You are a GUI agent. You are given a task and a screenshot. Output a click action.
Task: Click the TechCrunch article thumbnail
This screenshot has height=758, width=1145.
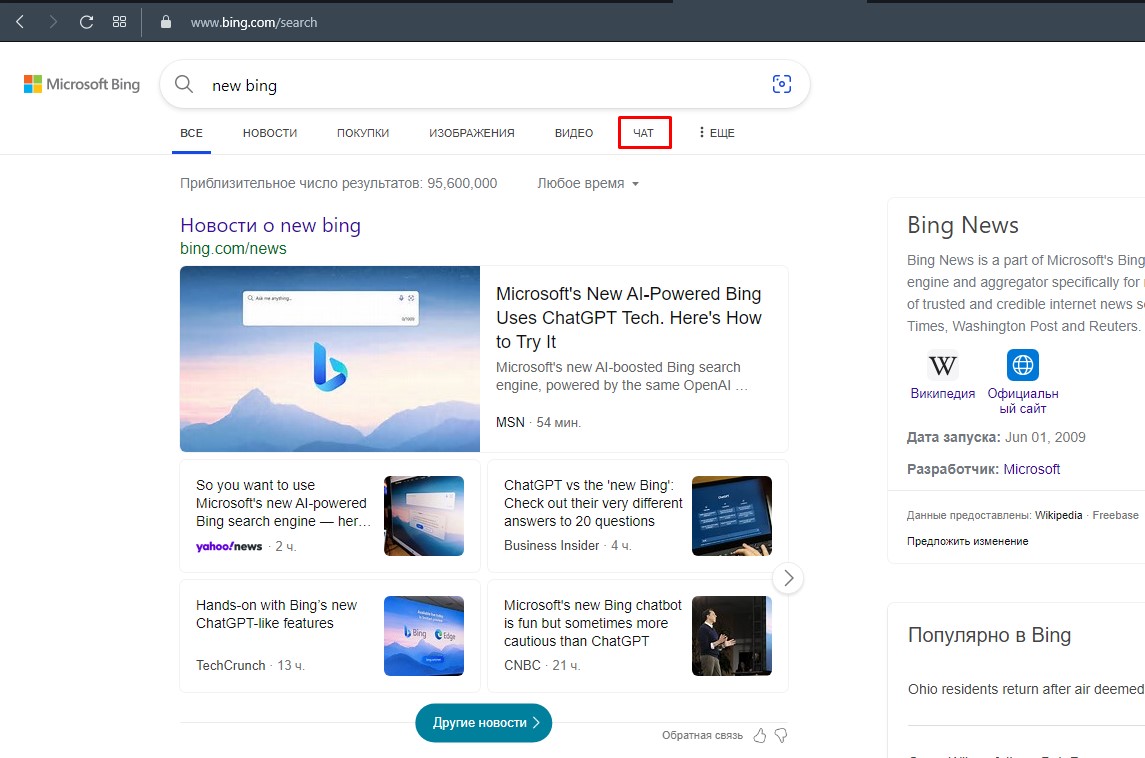pyautogui.click(x=424, y=636)
